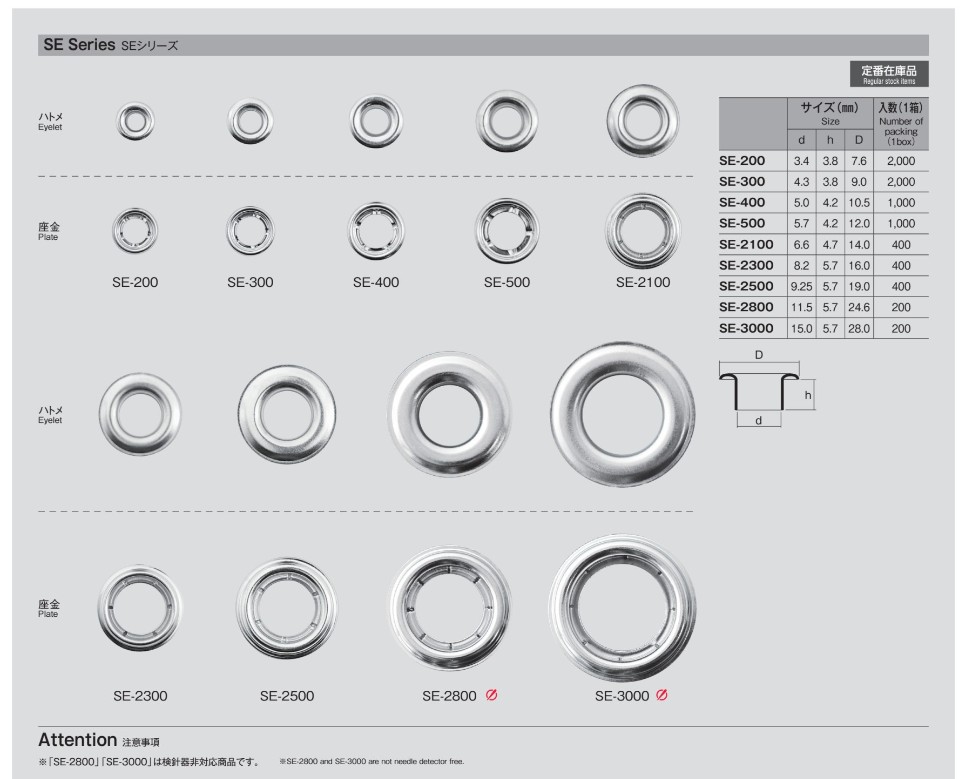Screen dimensions: 967x779
Task: Click the red symbol beside SE-3000 label
Action: tap(662, 696)
